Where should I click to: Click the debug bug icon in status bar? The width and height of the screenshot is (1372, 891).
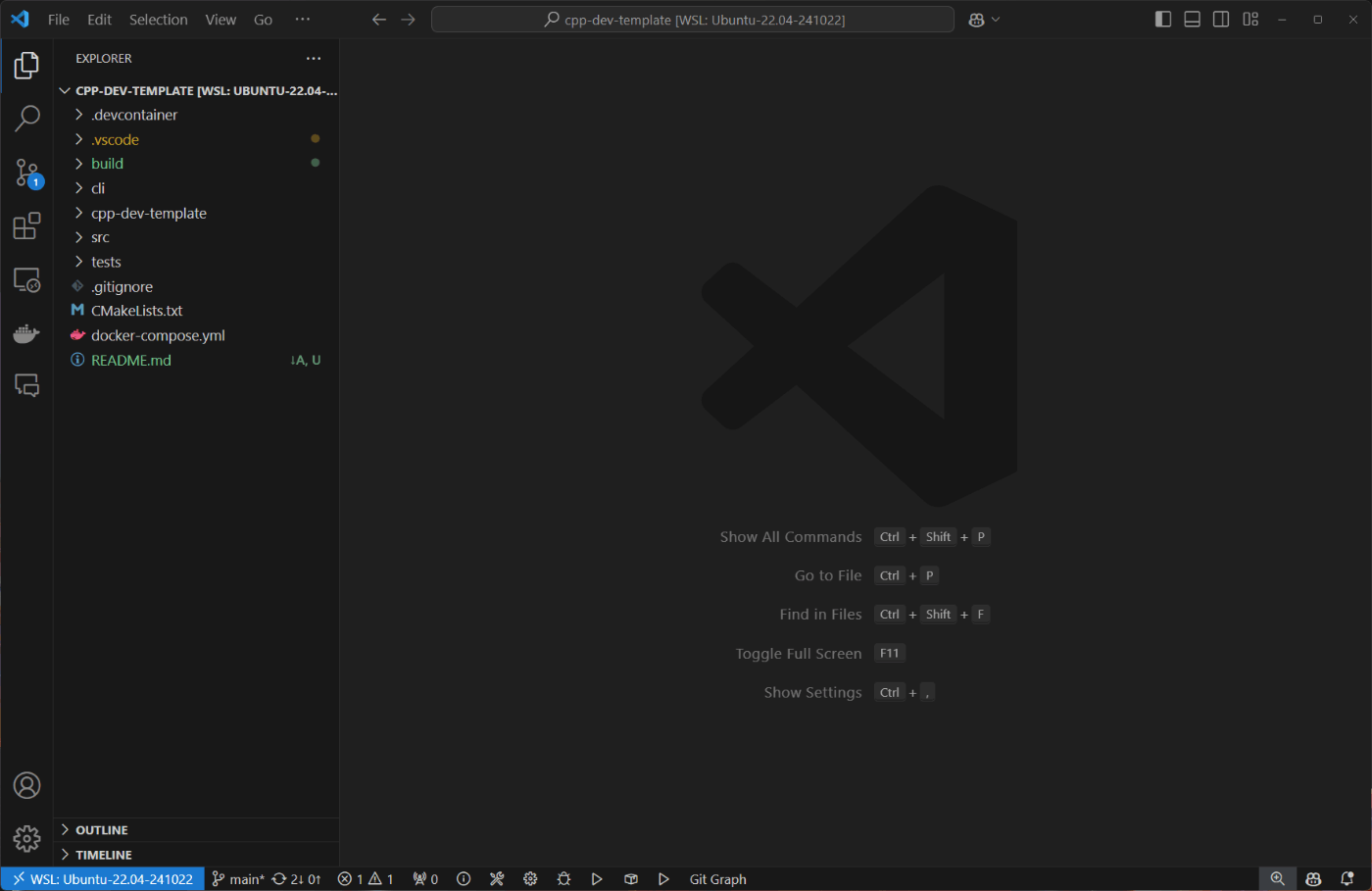click(563, 879)
